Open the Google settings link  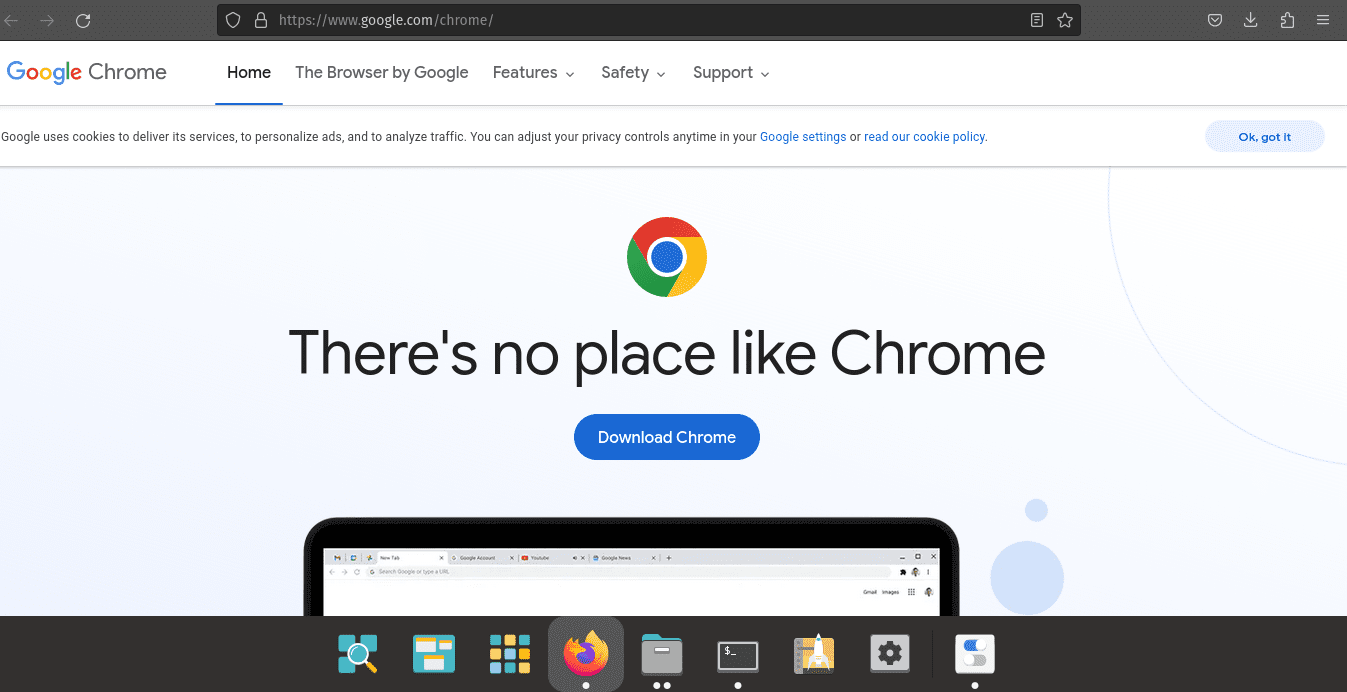(803, 137)
